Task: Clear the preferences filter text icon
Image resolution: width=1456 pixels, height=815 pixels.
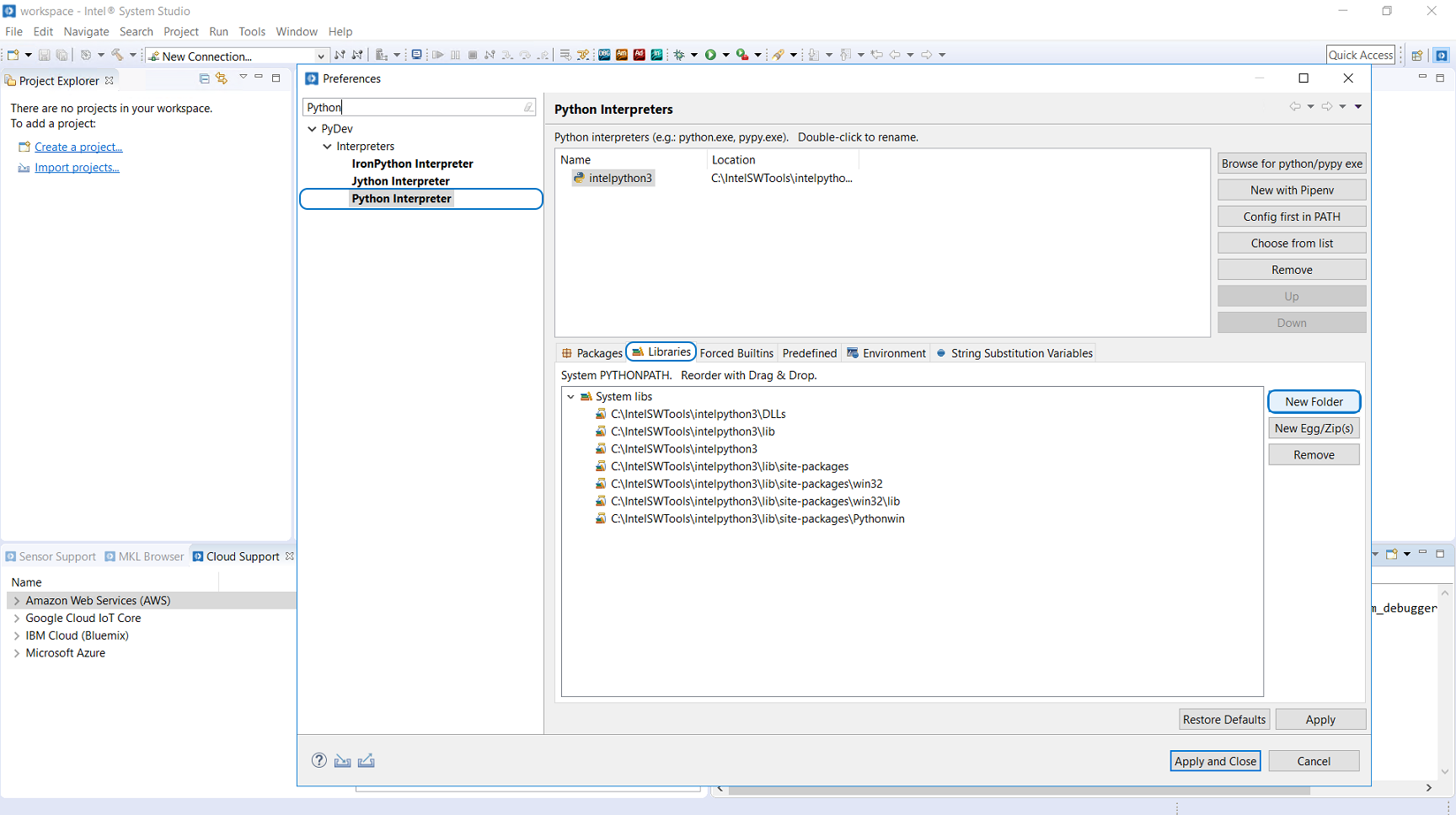Action: point(528,107)
